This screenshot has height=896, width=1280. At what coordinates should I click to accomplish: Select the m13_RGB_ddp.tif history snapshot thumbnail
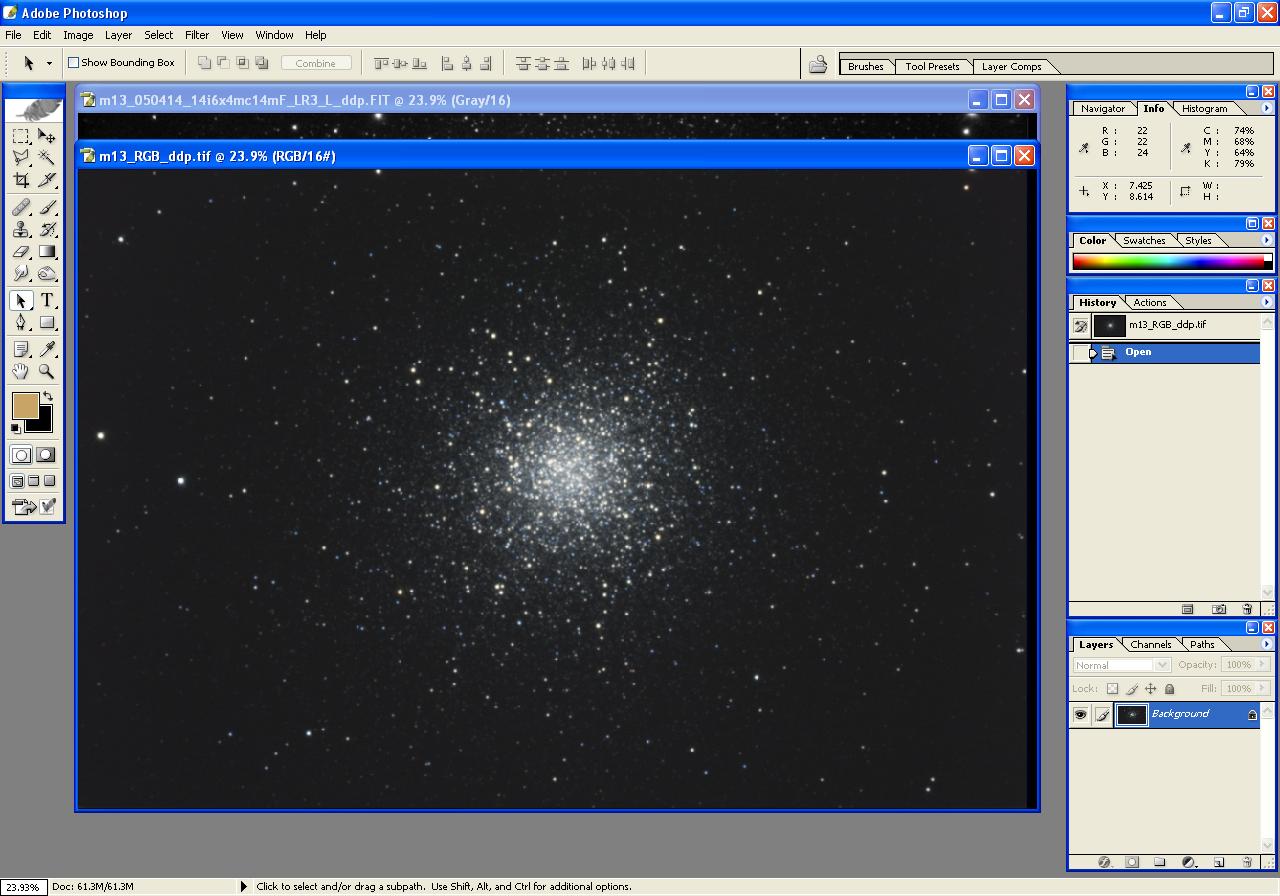1110,325
